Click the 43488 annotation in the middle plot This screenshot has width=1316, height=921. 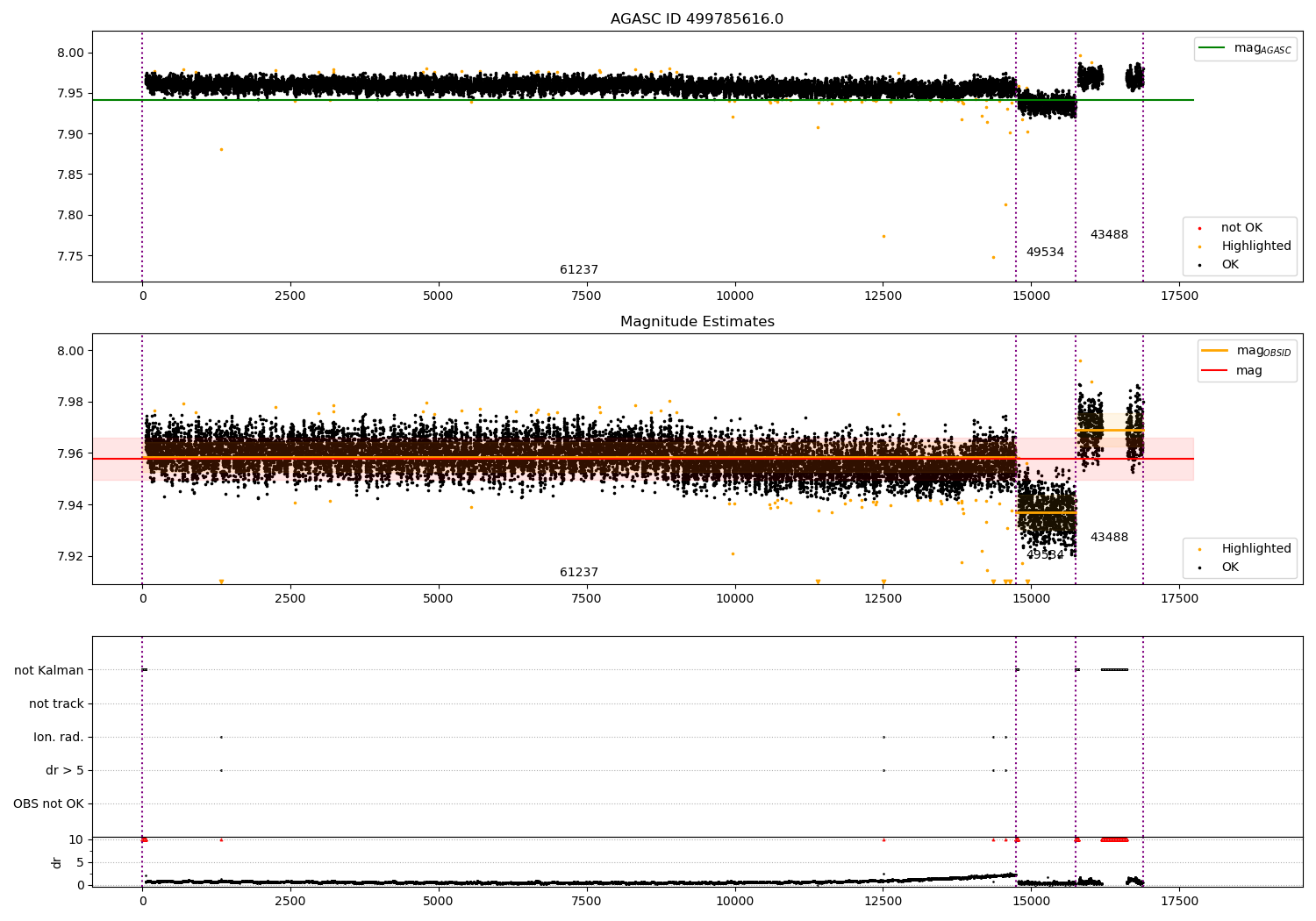point(1109,538)
